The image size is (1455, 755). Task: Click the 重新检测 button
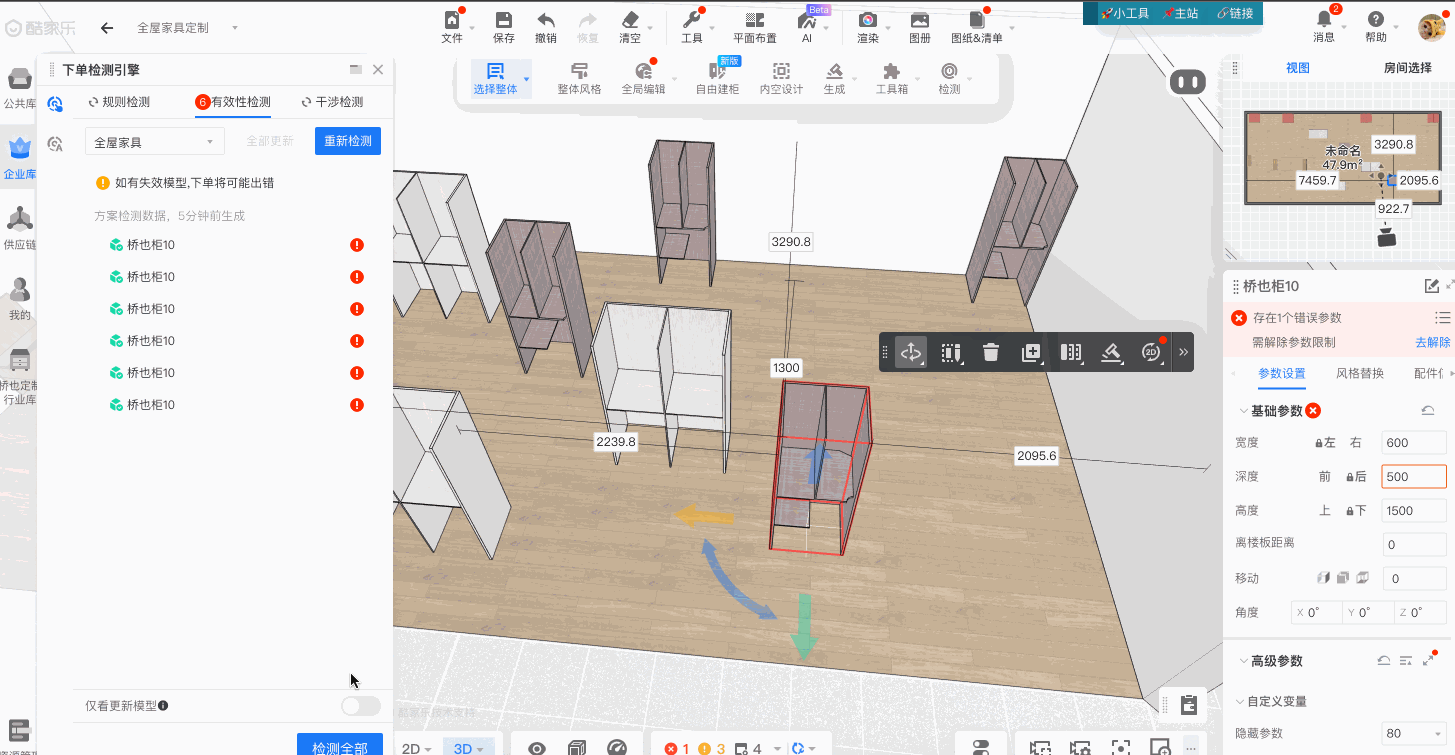coord(347,141)
